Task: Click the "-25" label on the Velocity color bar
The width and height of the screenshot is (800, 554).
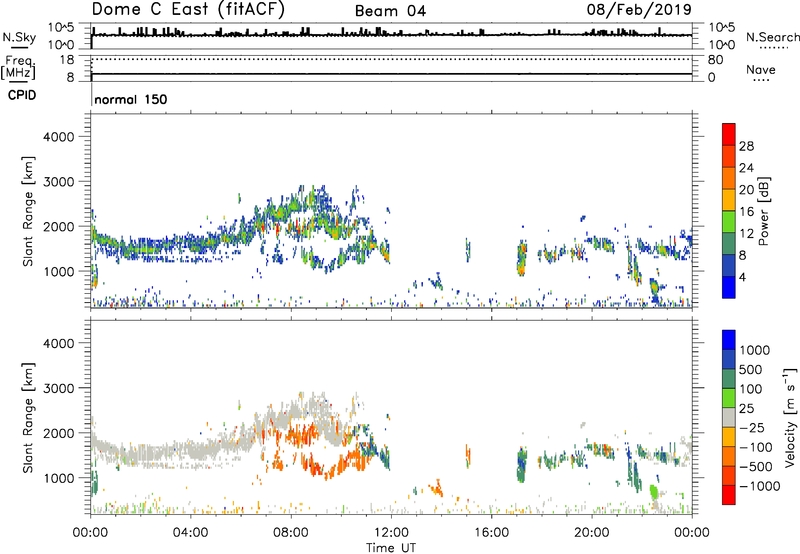Action: (751, 428)
